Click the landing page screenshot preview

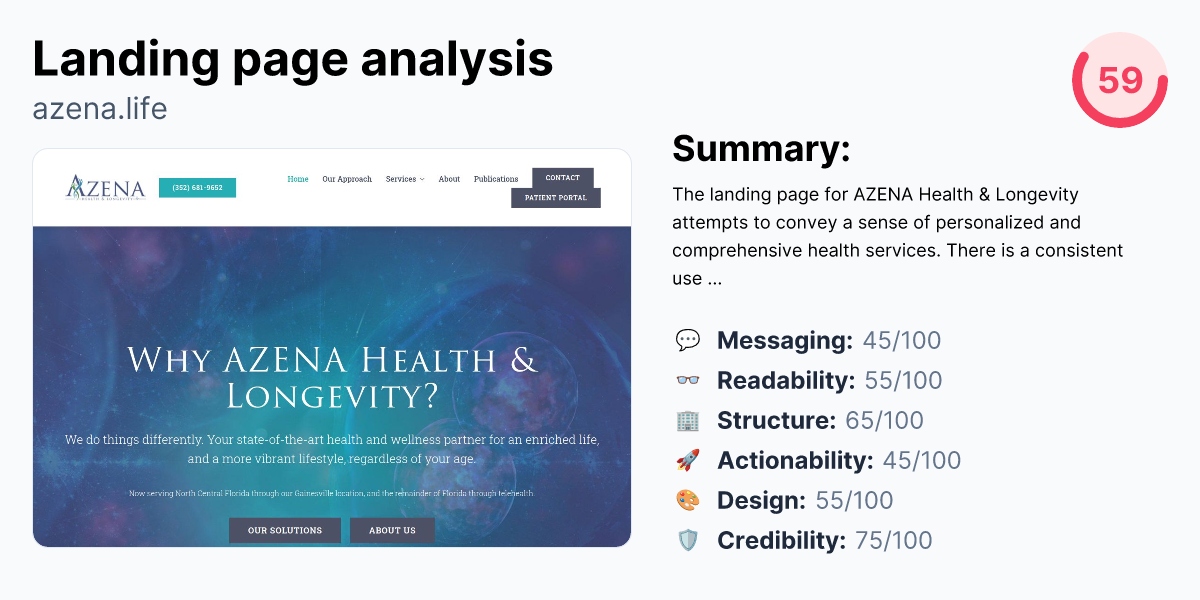pyautogui.click(x=332, y=348)
